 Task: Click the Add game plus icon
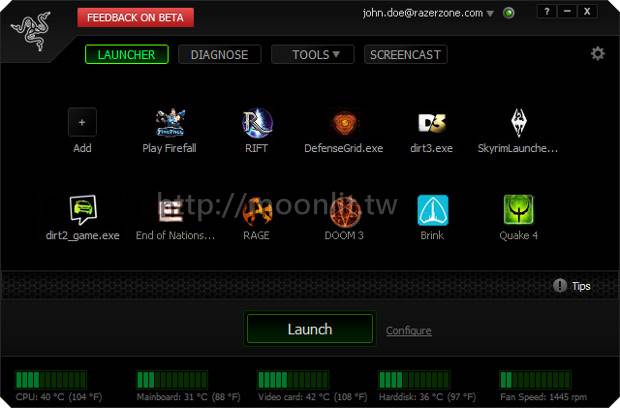tap(82, 122)
